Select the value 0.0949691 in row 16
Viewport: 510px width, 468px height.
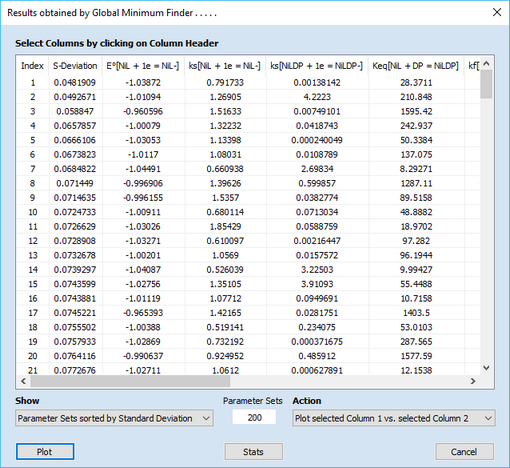[317, 298]
